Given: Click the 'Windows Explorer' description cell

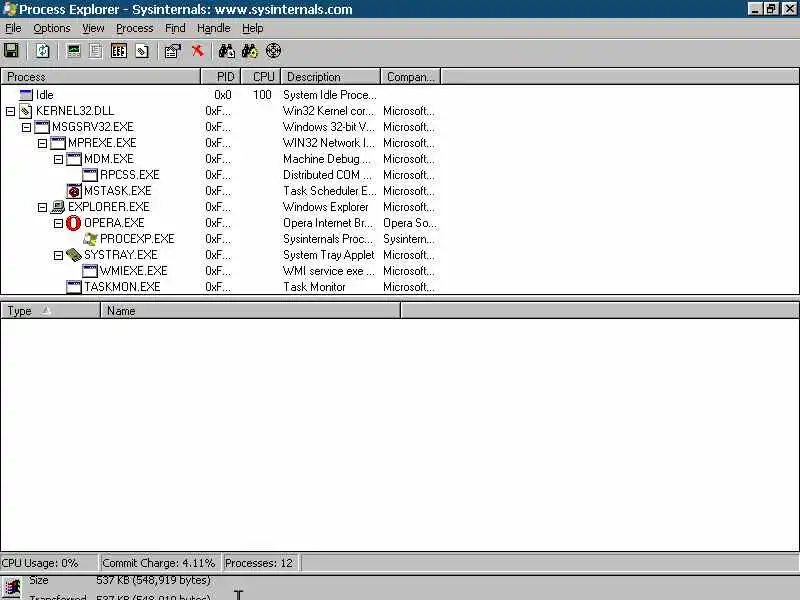Looking at the screenshot, I should (x=326, y=207).
